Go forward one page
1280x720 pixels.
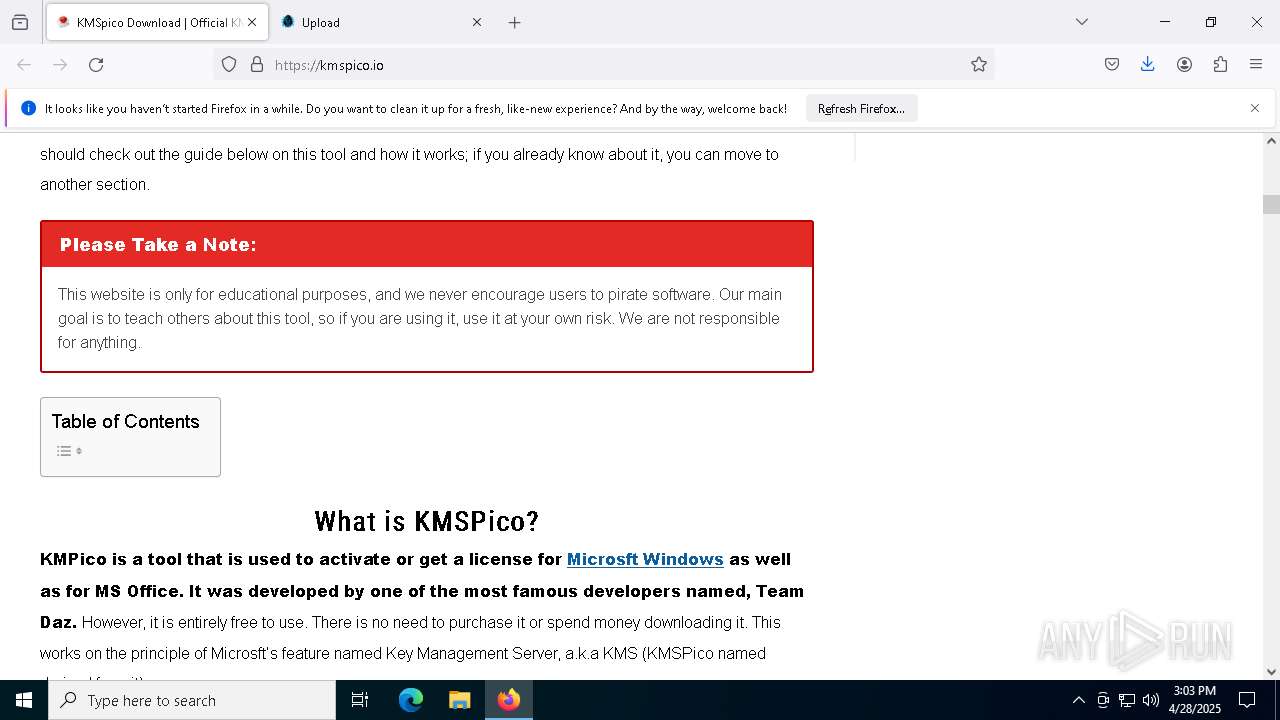60,64
